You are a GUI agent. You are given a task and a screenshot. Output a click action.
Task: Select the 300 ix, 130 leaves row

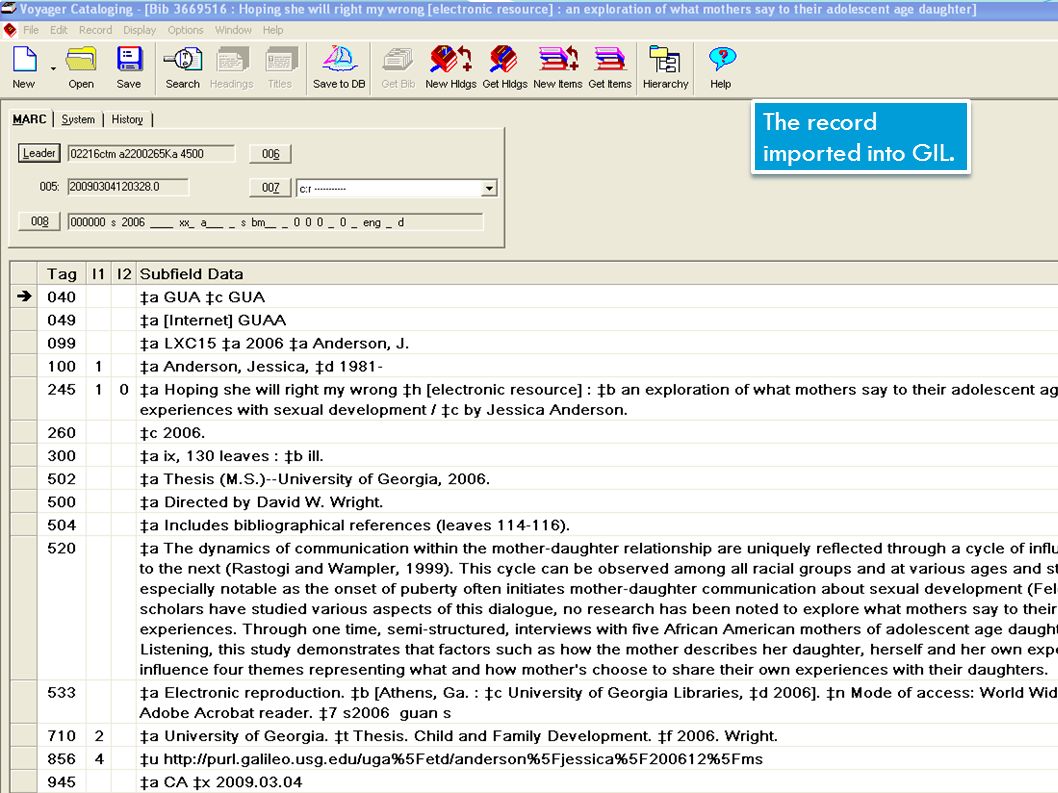[533, 456]
